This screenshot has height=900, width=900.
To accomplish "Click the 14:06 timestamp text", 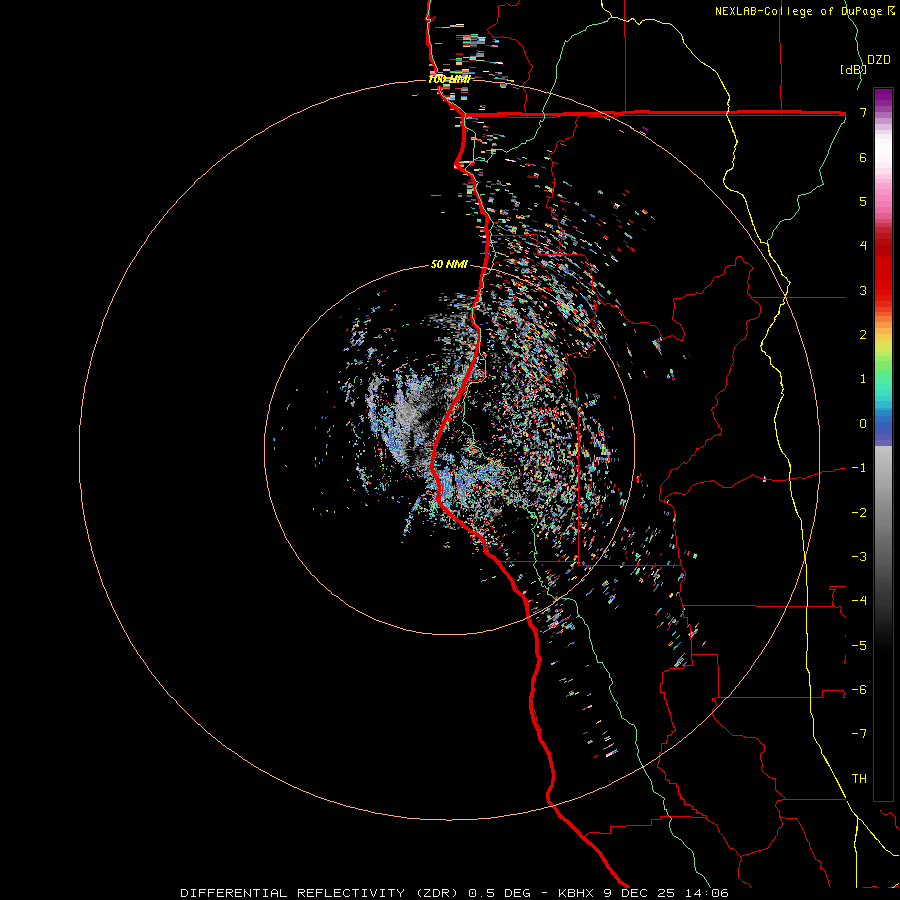I will click(705, 893).
